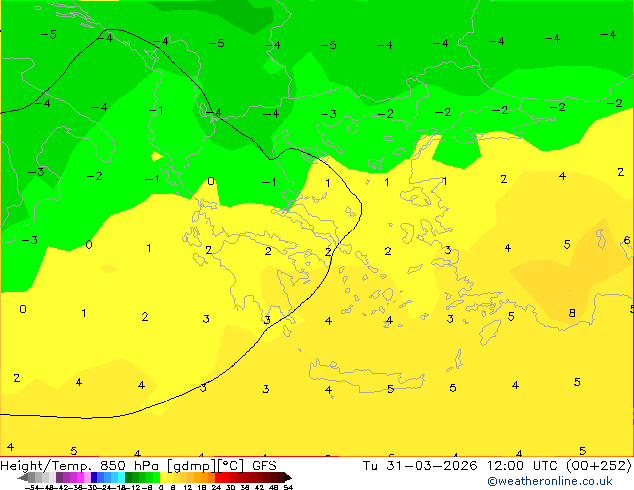Click the "54" label under color scale
Image resolution: width=634 pixels, height=490 pixels.
point(288,488)
